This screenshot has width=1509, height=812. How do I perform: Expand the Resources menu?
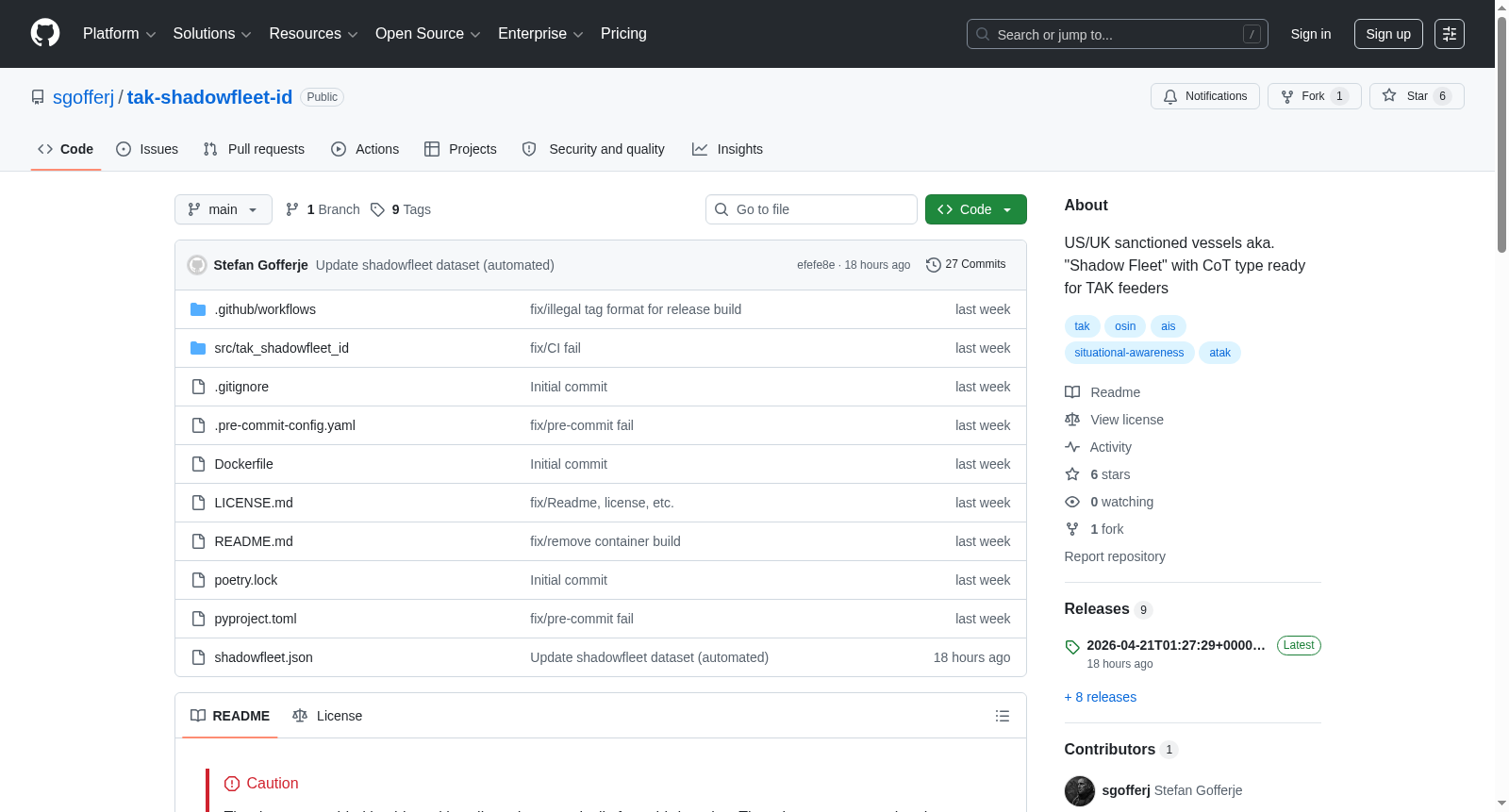click(313, 34)
